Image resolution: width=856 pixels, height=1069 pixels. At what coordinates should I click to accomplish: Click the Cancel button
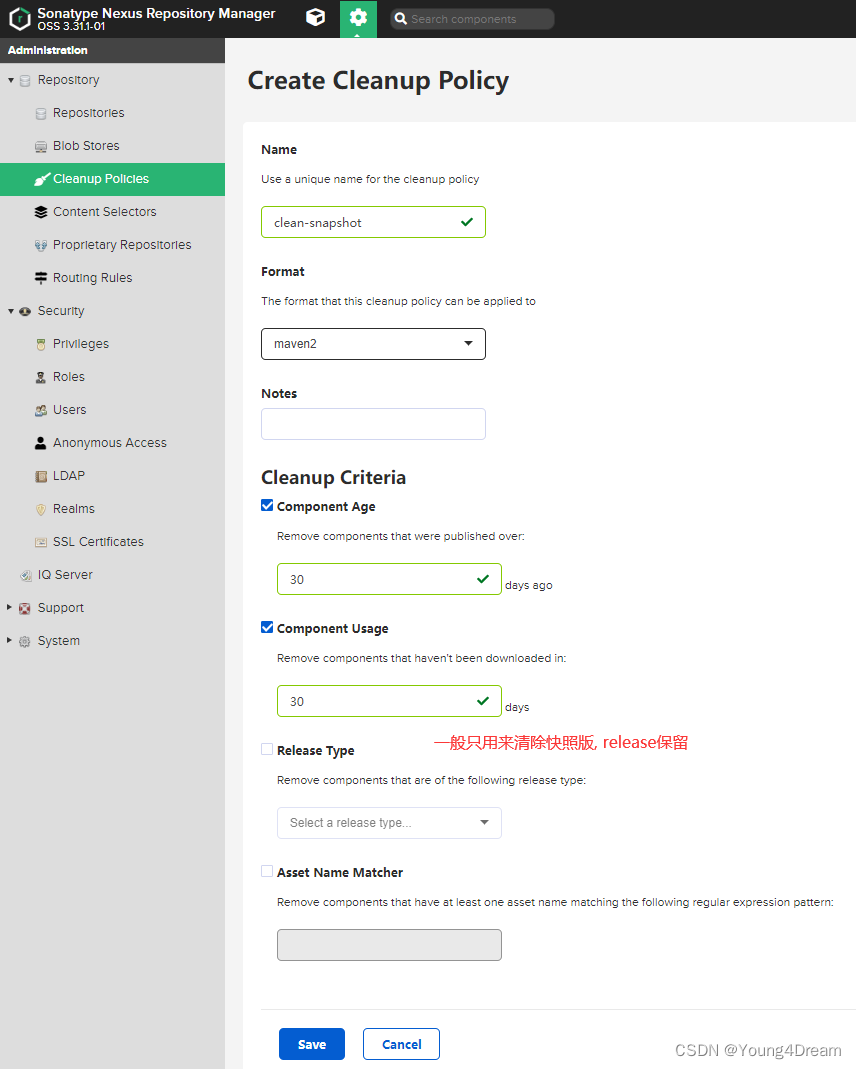point(401,1044)
